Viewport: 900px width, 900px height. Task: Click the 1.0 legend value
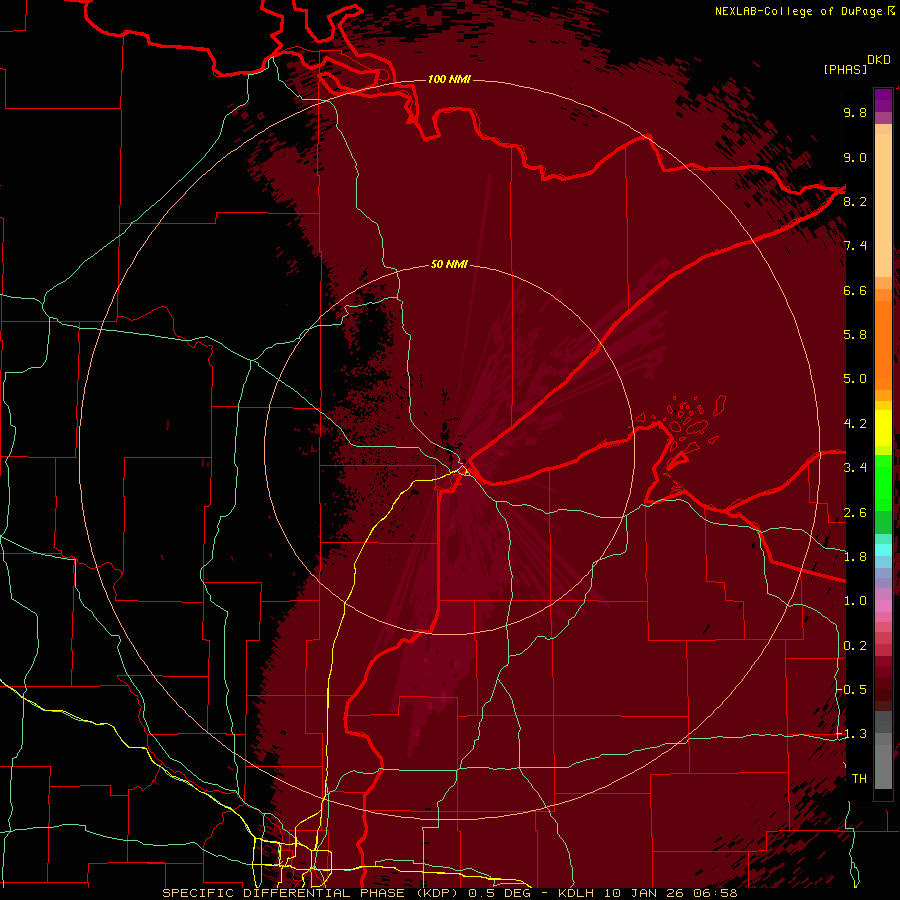(x=855, y=601)
